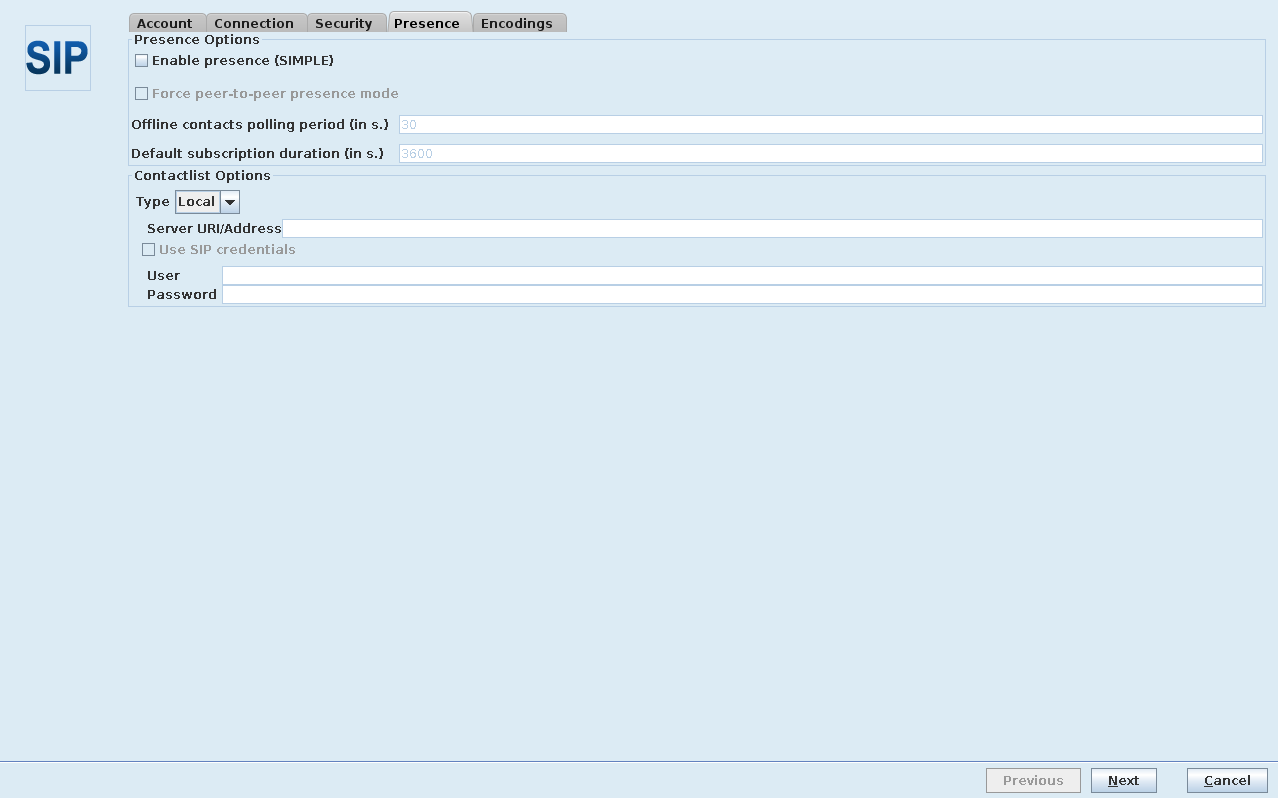Focus the User text field
The height and width of the screenshot is (798, 1278).
point(742,276)
